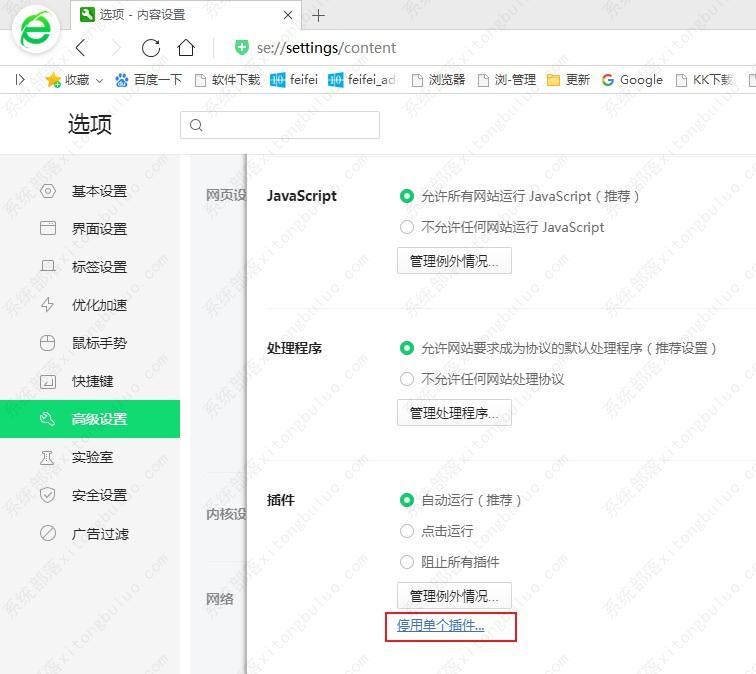Open the 百度一下 bookmark

(x=148, y=80)
